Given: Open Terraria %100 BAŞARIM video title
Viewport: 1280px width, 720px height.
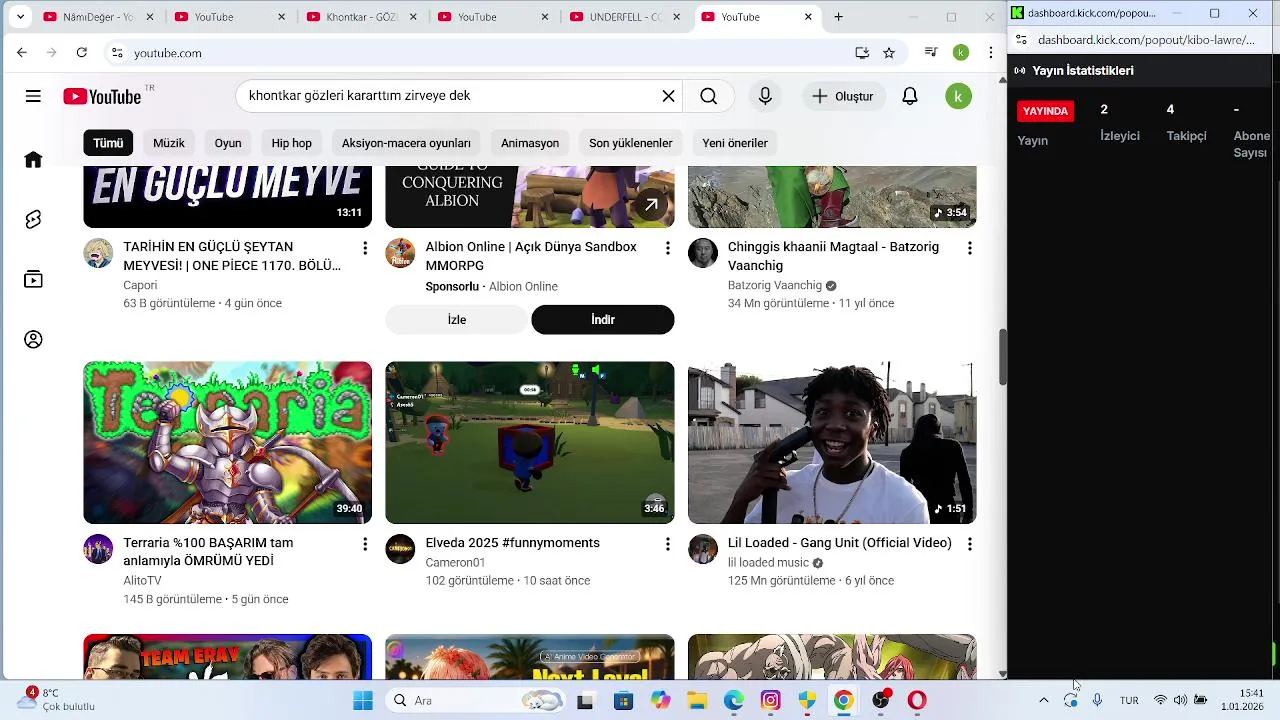Looking at the screenshot, I should point(208,552).
